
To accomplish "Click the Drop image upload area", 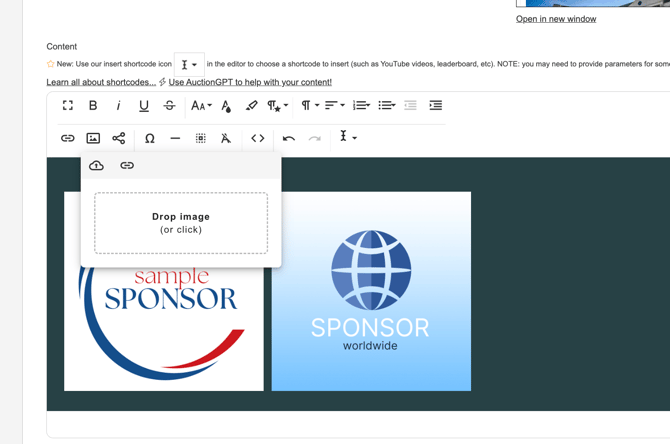I will (x=181, y=223).
